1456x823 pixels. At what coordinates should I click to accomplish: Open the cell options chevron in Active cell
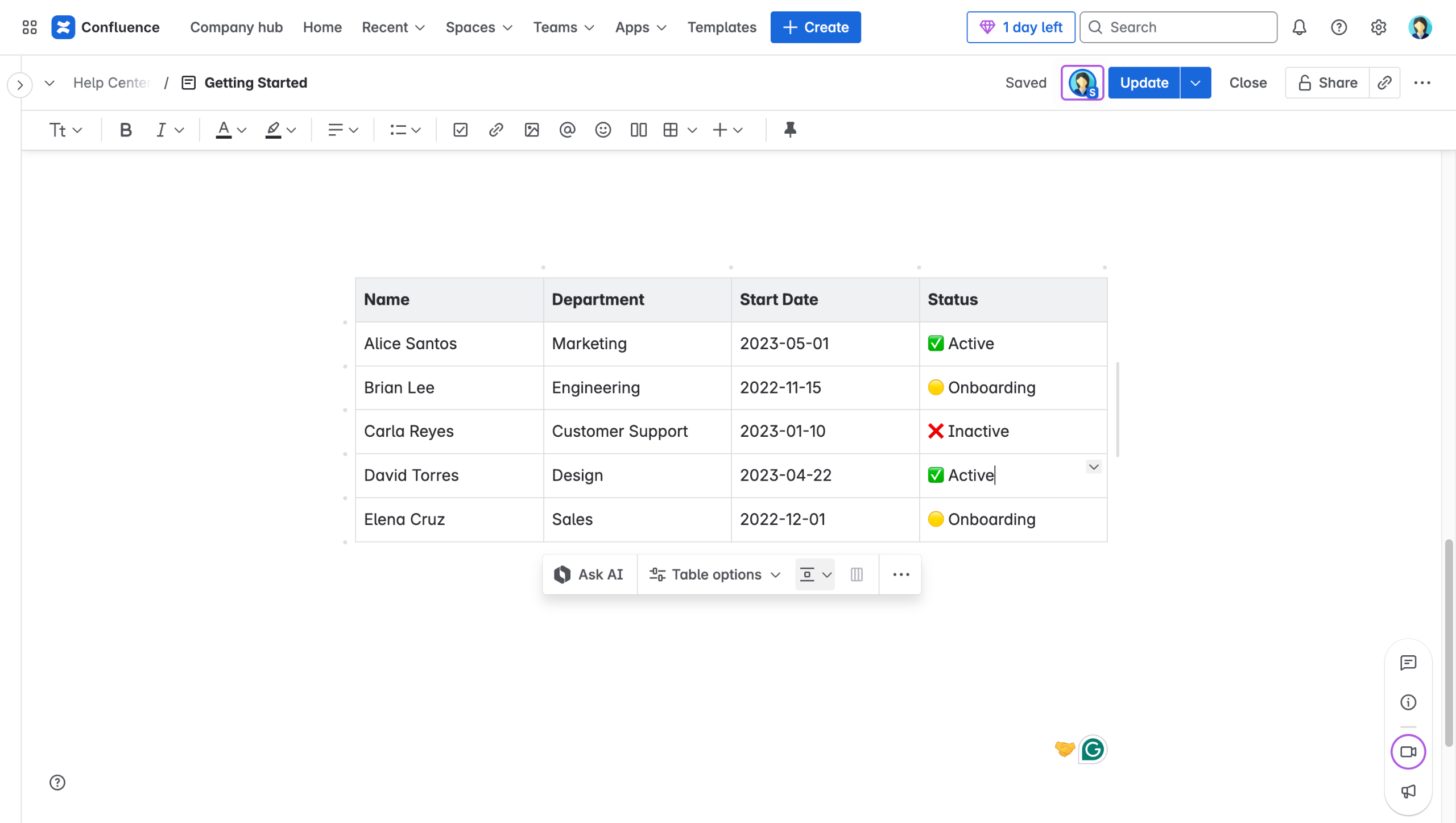tap(1093, 467)
